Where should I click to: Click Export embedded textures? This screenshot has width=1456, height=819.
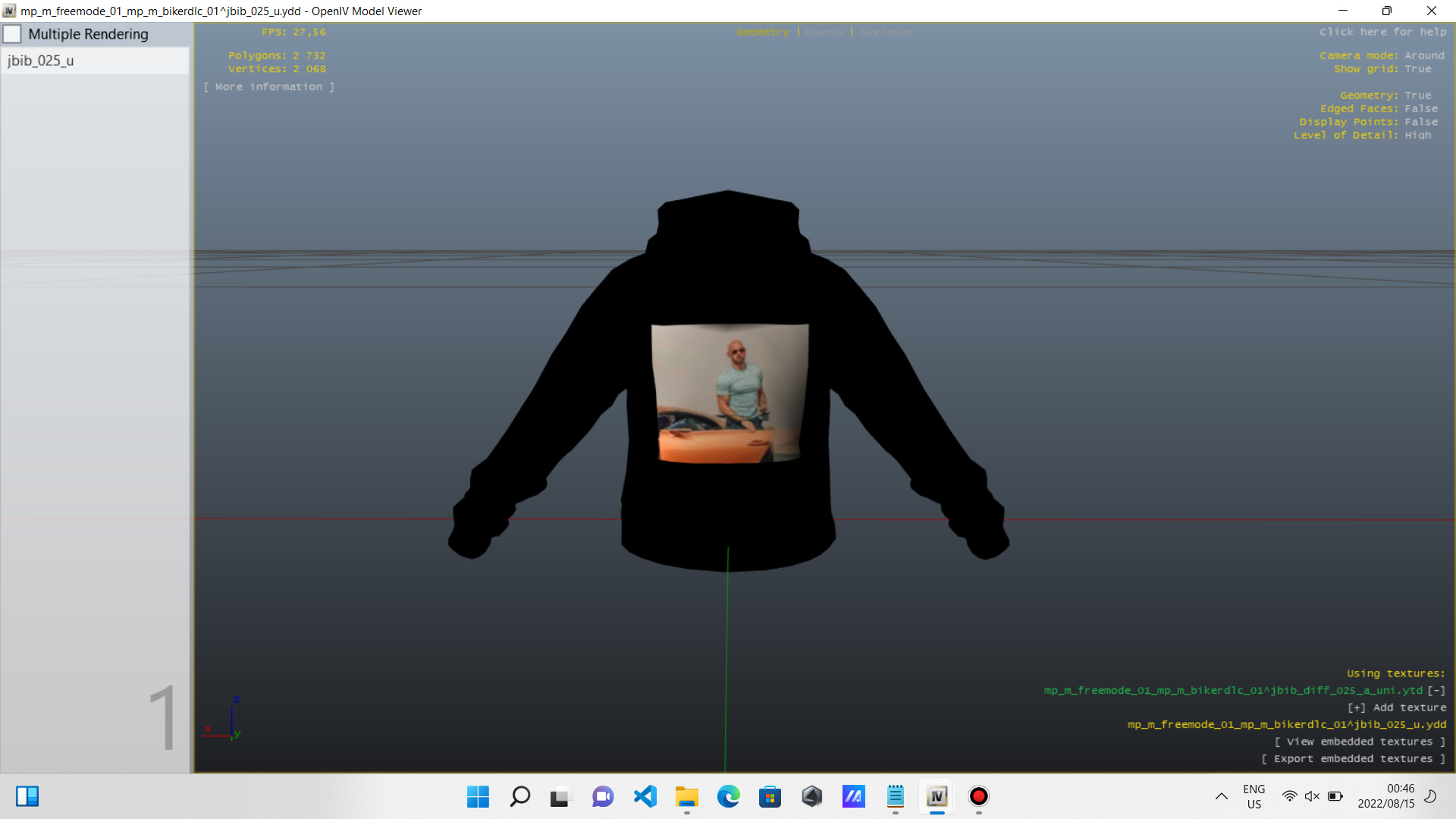[1353, 759]
